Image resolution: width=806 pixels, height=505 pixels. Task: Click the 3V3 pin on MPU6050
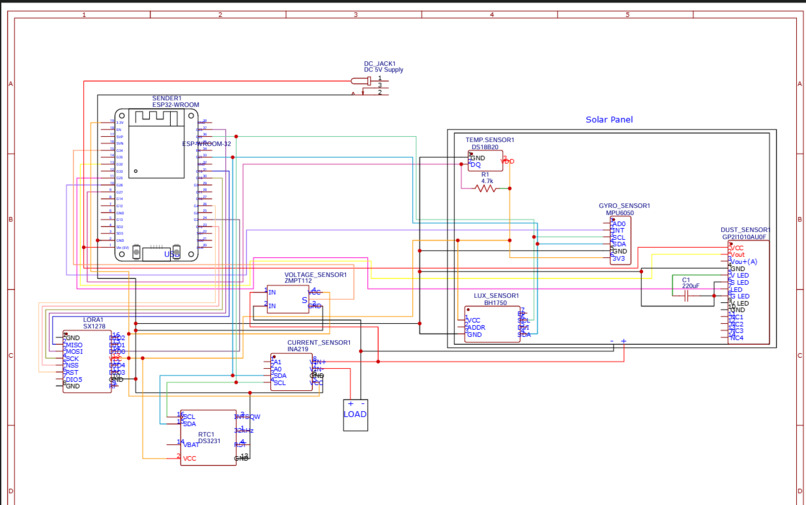618,259
